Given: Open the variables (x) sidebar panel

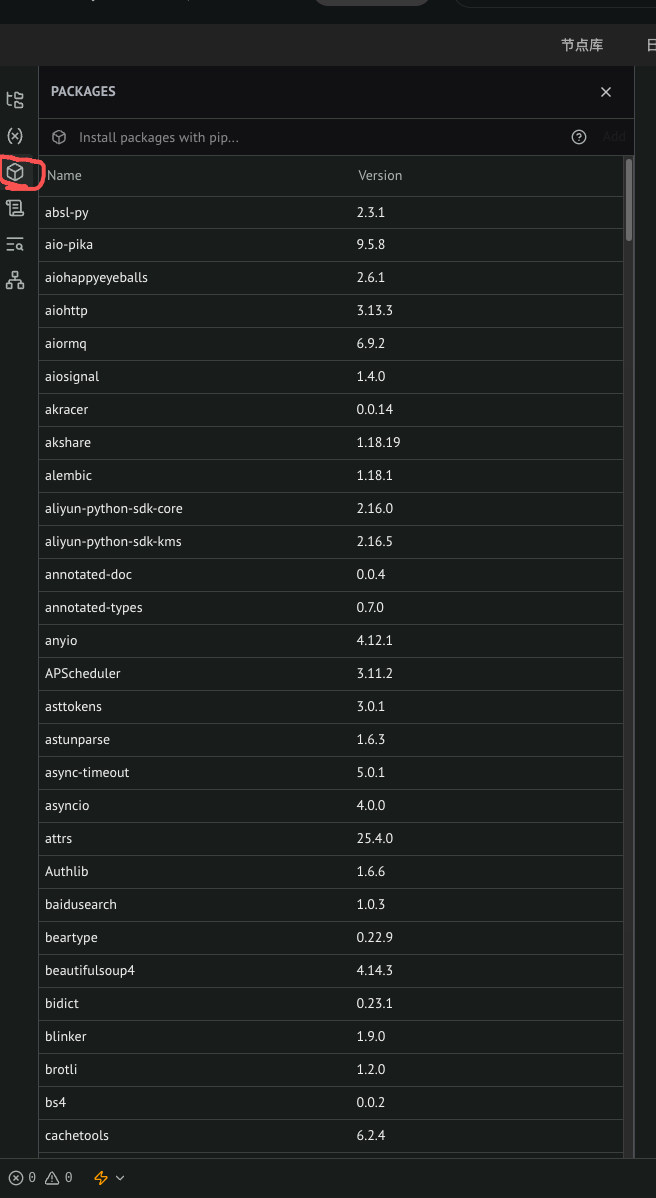Looking at the screenshot, I should tap(15, 136).
